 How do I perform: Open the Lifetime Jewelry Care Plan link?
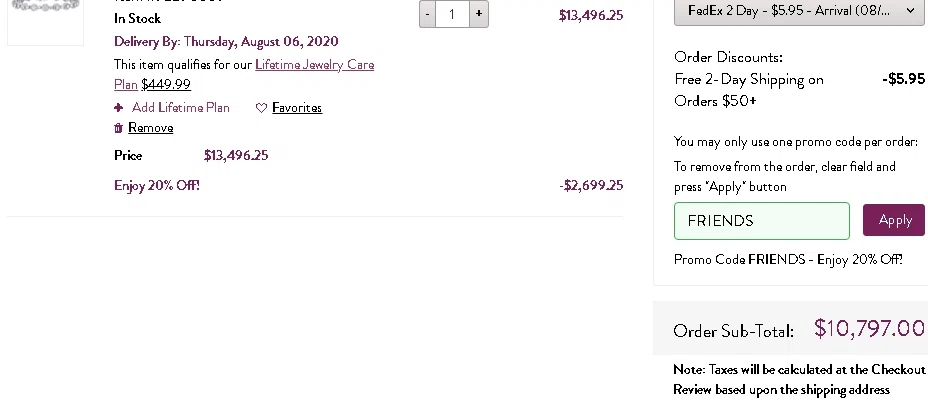(x=314, y=65)
